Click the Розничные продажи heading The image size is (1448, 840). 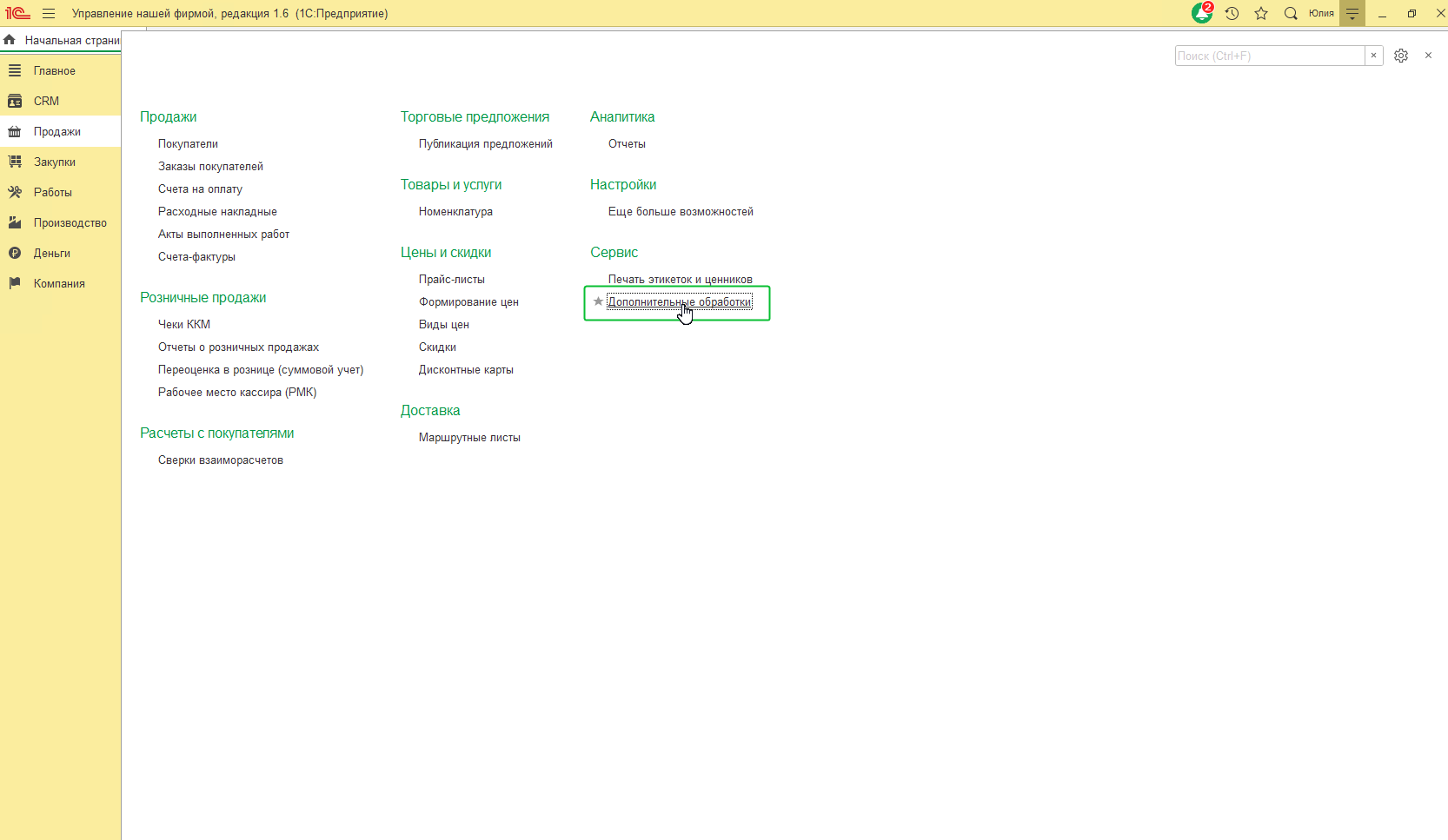point(203,297)
